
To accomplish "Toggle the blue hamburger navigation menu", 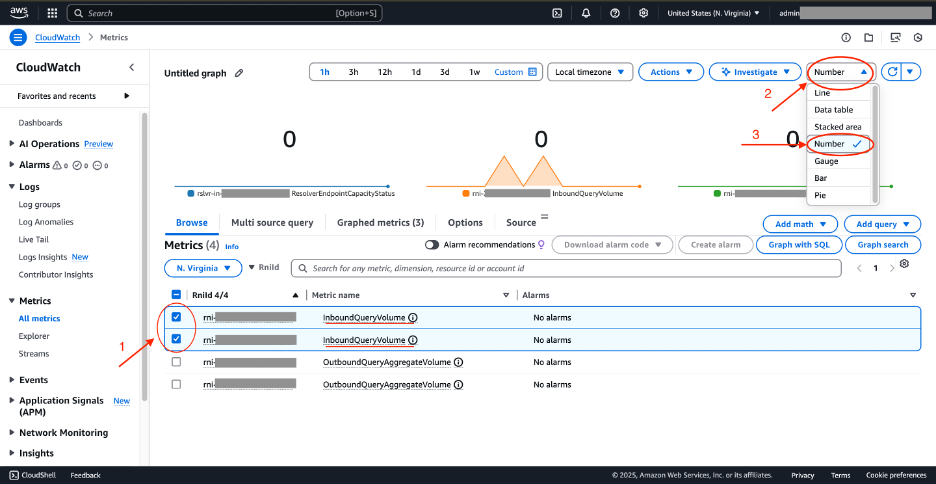I will [19, 38].
